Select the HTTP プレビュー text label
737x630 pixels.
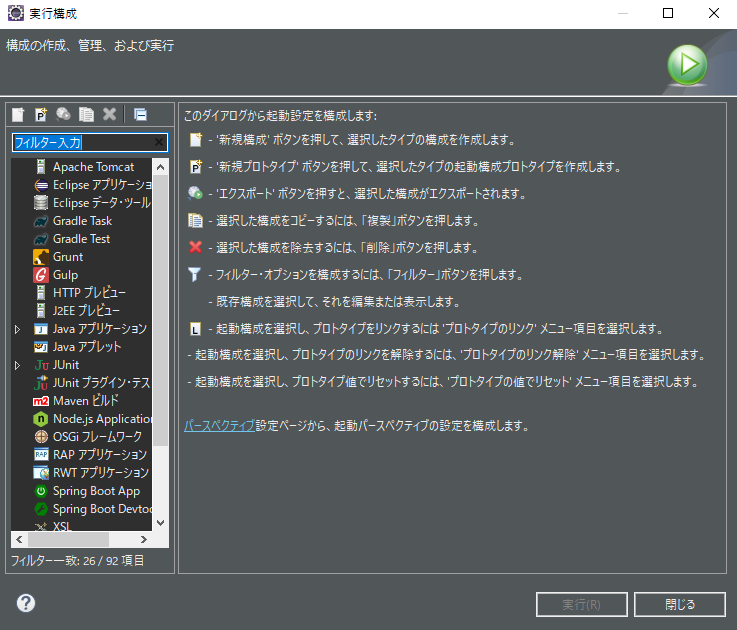89,292
